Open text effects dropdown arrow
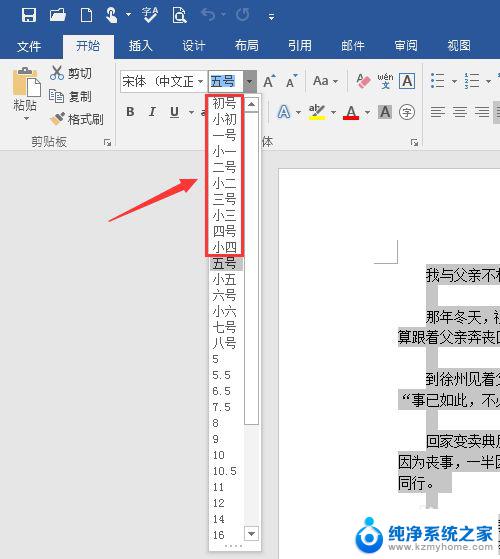The width and height of the screenshot is (500, 559). (299, 113)
